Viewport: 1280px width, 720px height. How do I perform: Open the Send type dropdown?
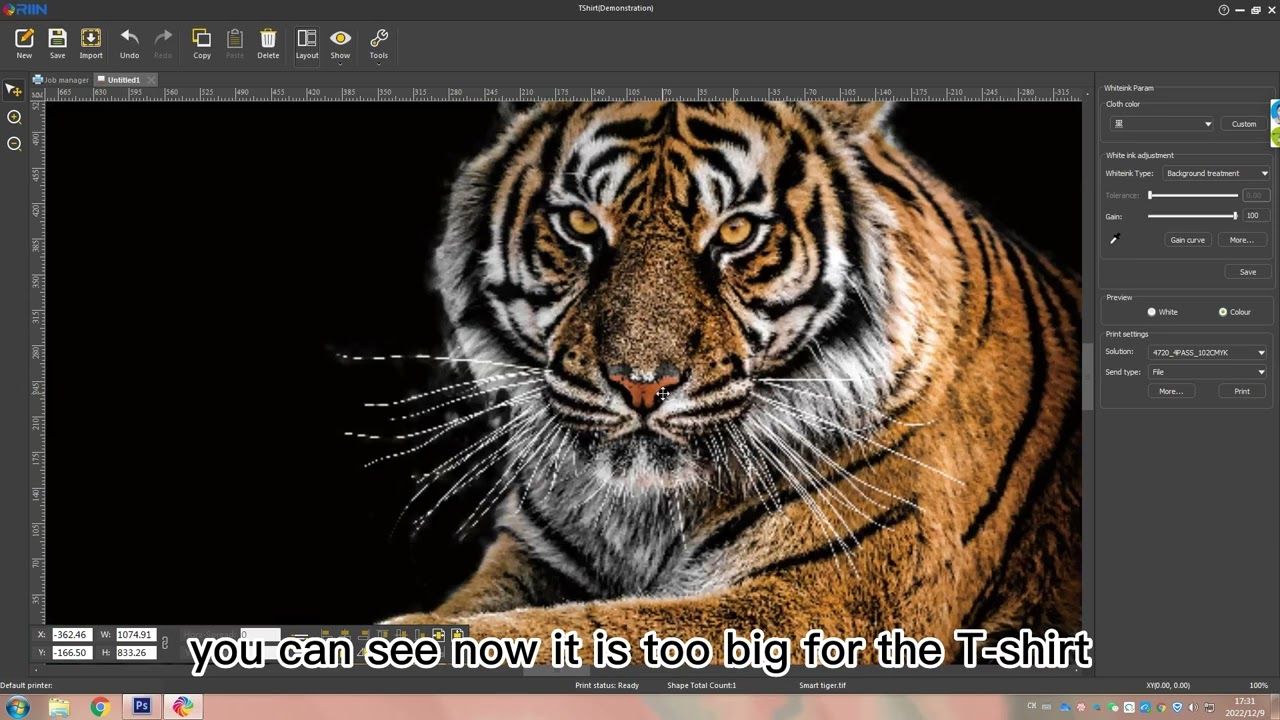[x=1208, y=372]
